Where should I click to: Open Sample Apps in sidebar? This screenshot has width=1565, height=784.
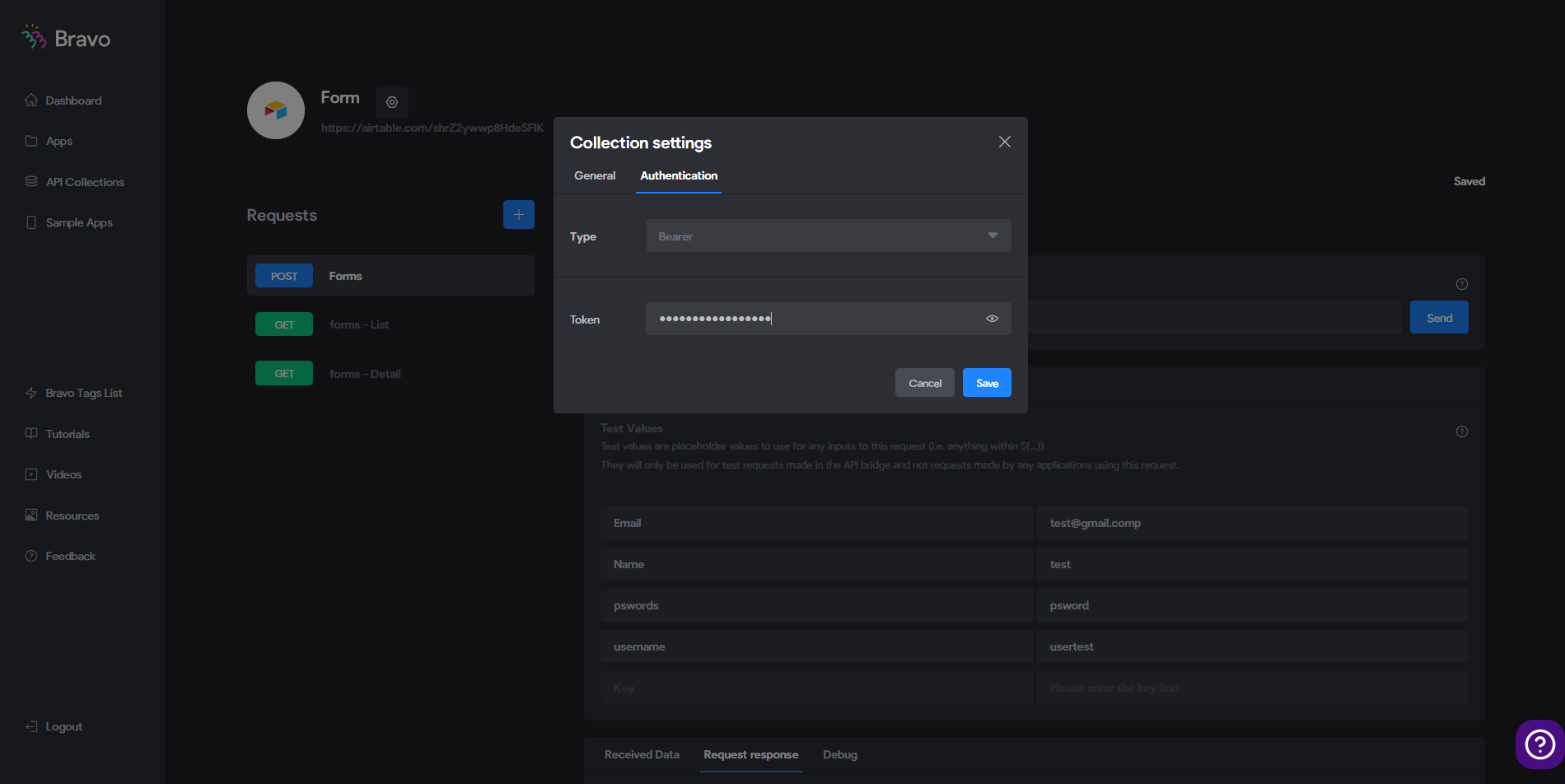69,222
